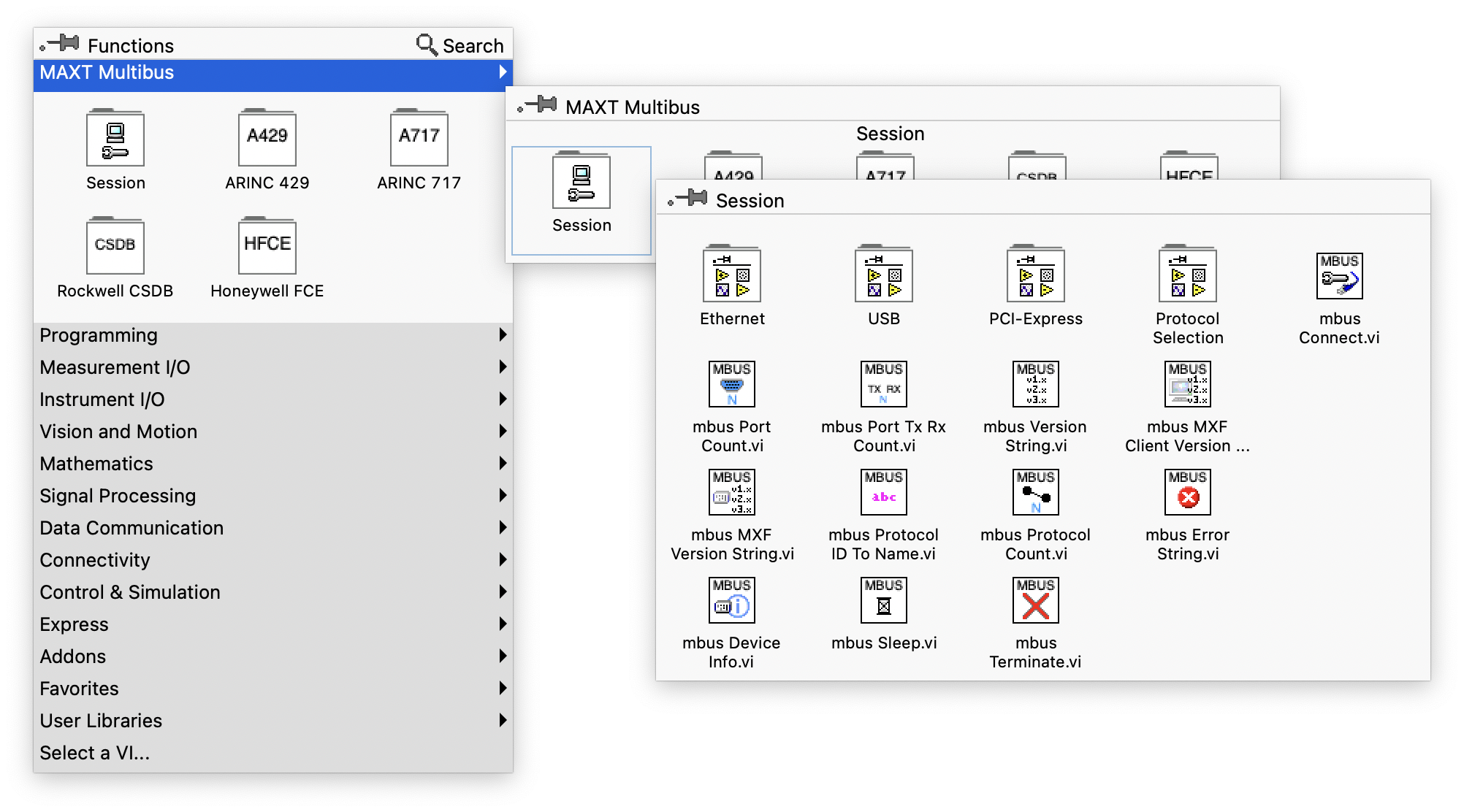Open the USB subpalette

click(884, 274)
